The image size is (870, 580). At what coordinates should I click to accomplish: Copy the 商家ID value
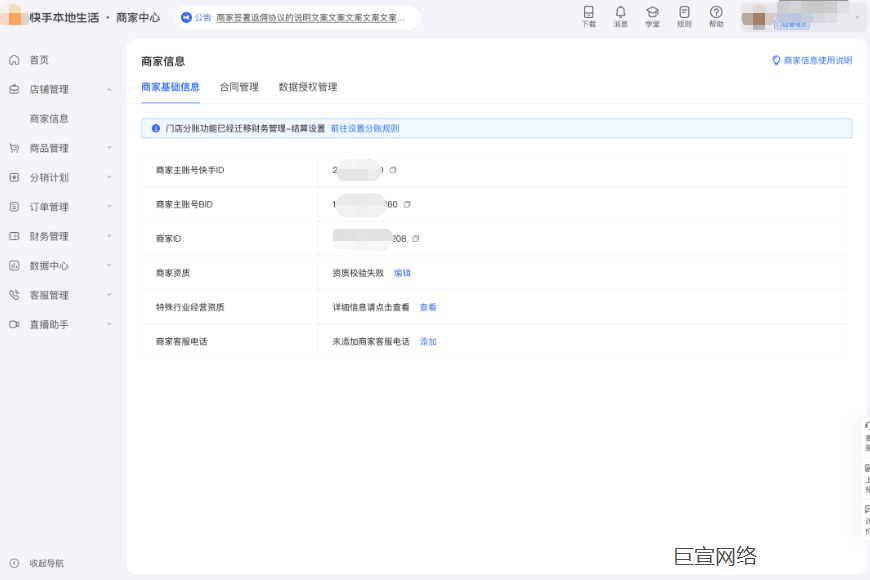tap(416, 239)
